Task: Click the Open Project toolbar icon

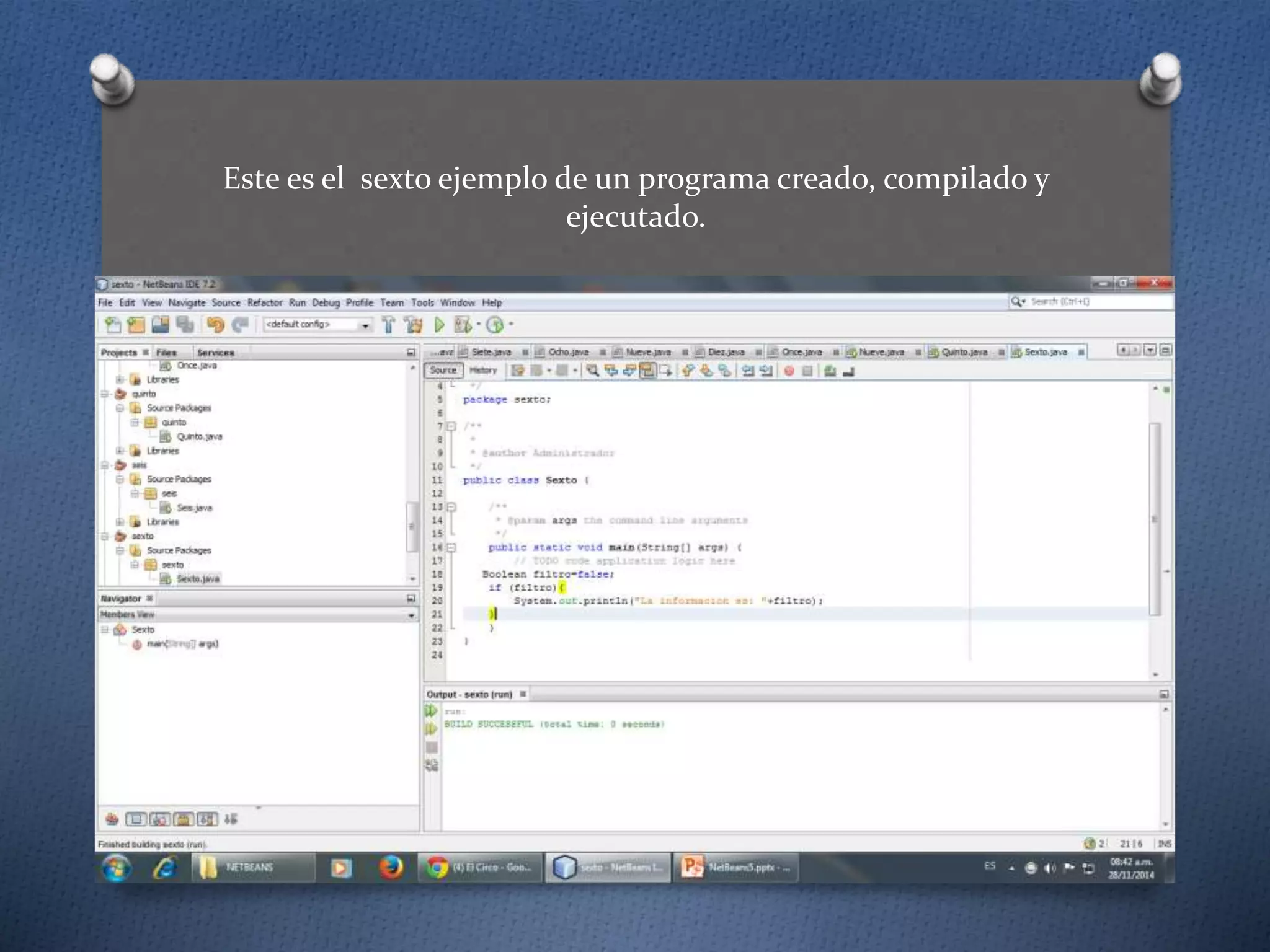Action: click(x=161, y=324)
